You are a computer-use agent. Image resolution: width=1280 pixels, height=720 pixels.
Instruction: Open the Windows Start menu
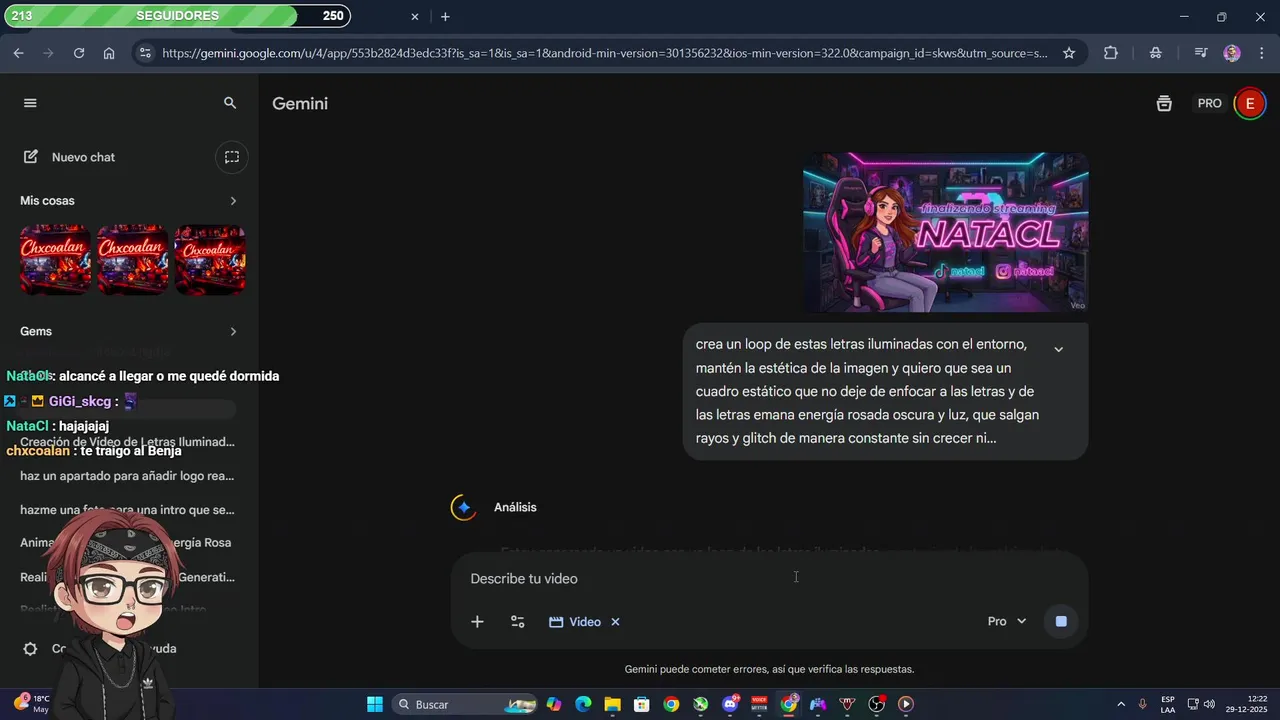tap(375, 704)
